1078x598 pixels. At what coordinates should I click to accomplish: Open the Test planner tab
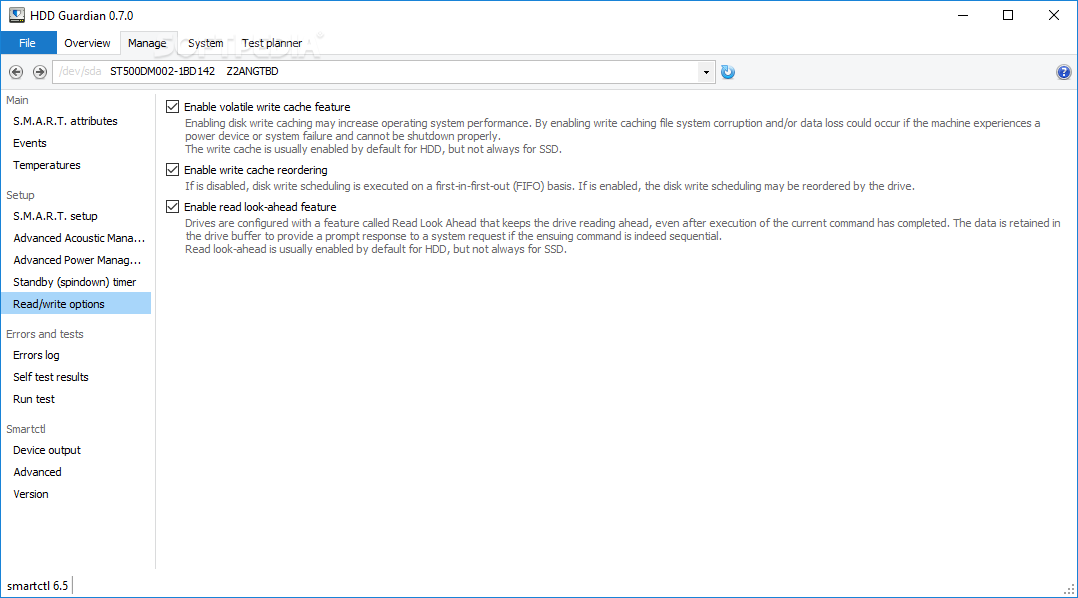(272, 43)
